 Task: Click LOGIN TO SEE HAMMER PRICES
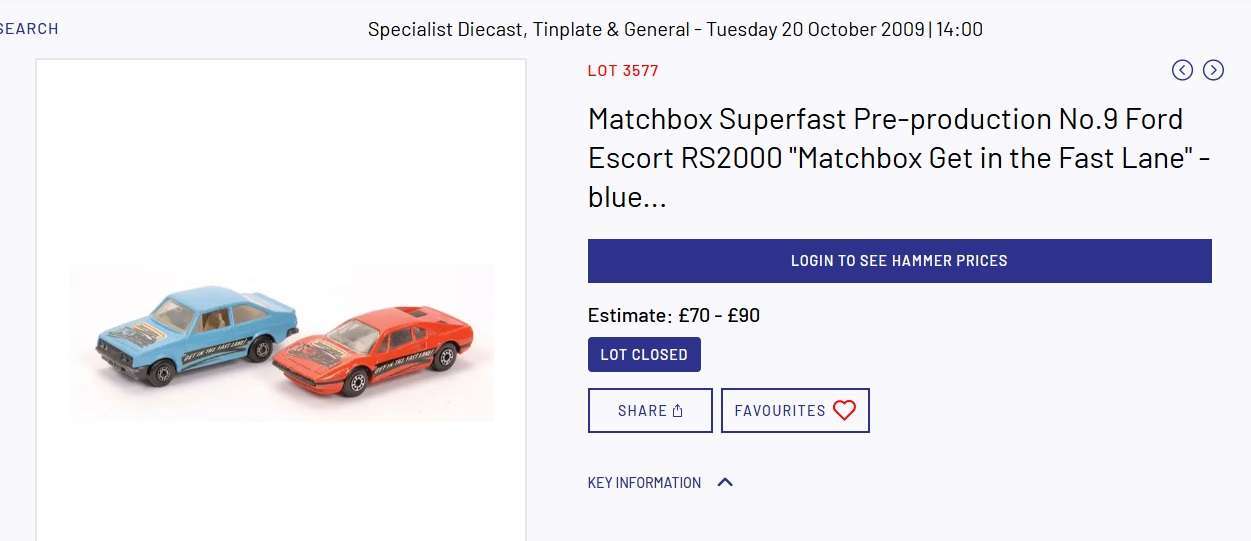click(x=899, y=260)
